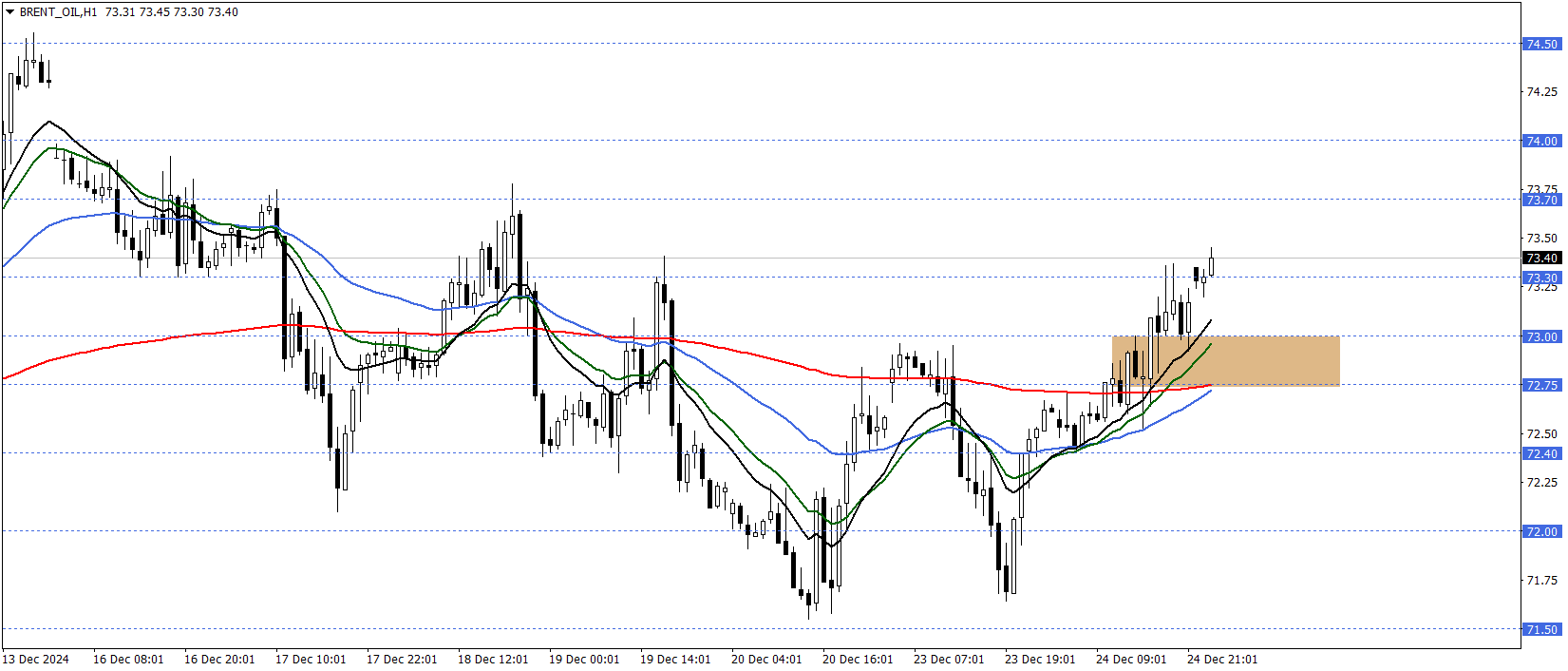Click the 71.50 price level label
Screen dimensions: 1568x671
1541,629
